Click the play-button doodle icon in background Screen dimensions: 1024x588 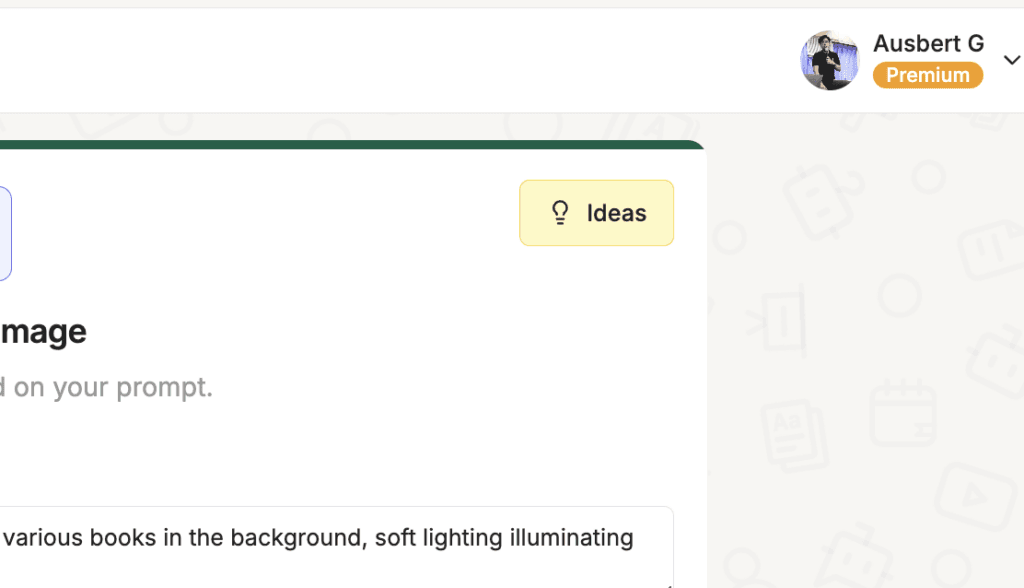pos(974,497)
